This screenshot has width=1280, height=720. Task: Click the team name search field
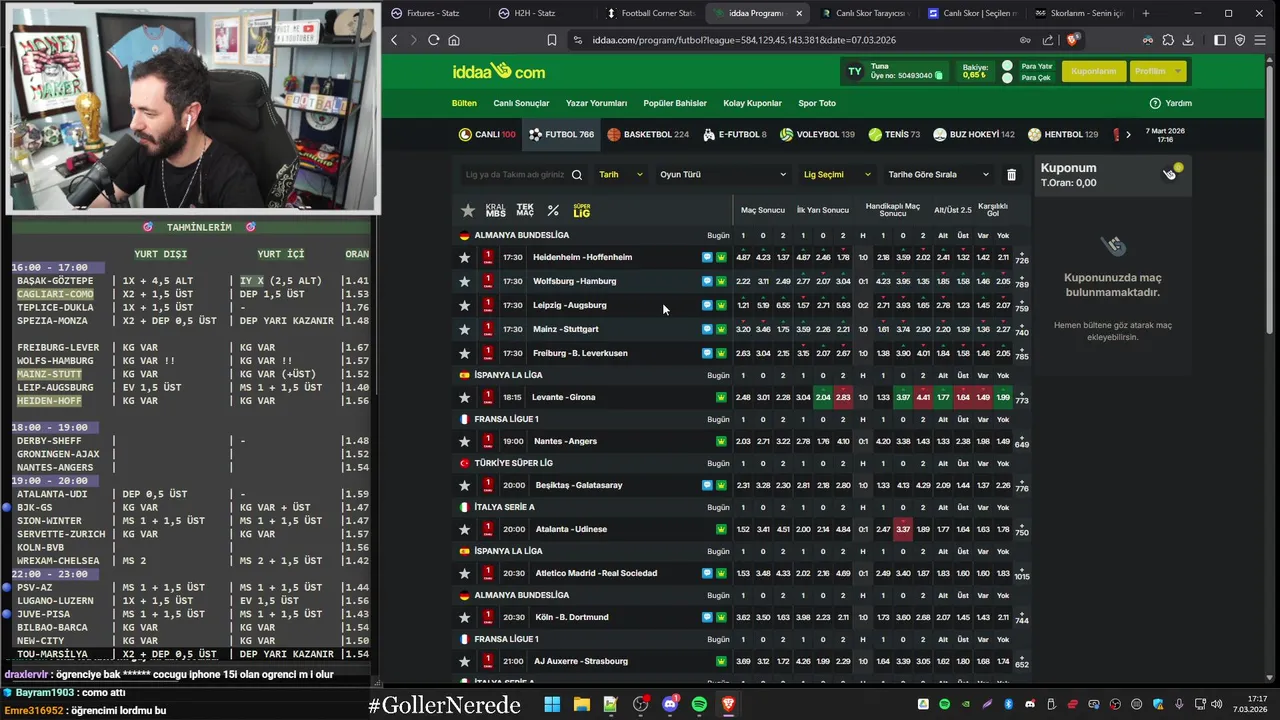click(515, 175)
